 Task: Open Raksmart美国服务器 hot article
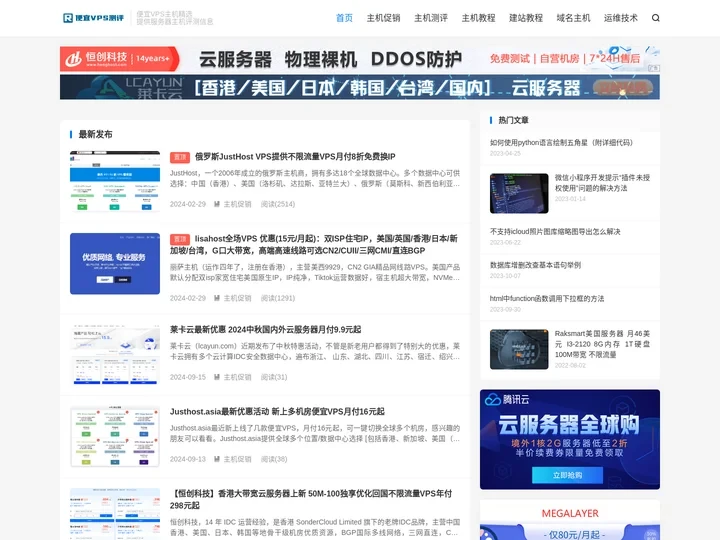(x=602, y=344)
